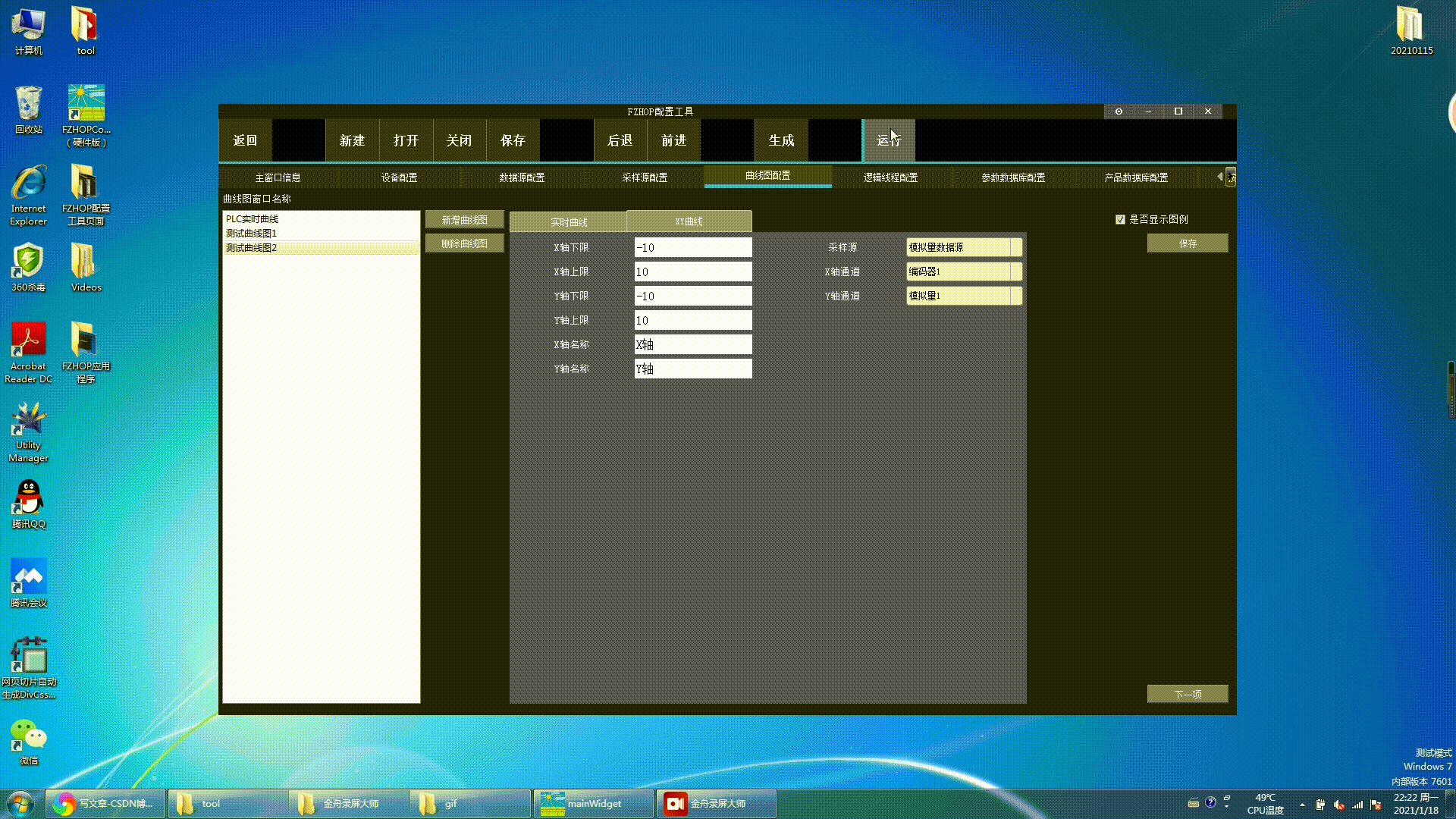Viewport: 1456px width, 819px height.
Task: Click the 新建 toolbar button
Action: [x=352, y=140]
